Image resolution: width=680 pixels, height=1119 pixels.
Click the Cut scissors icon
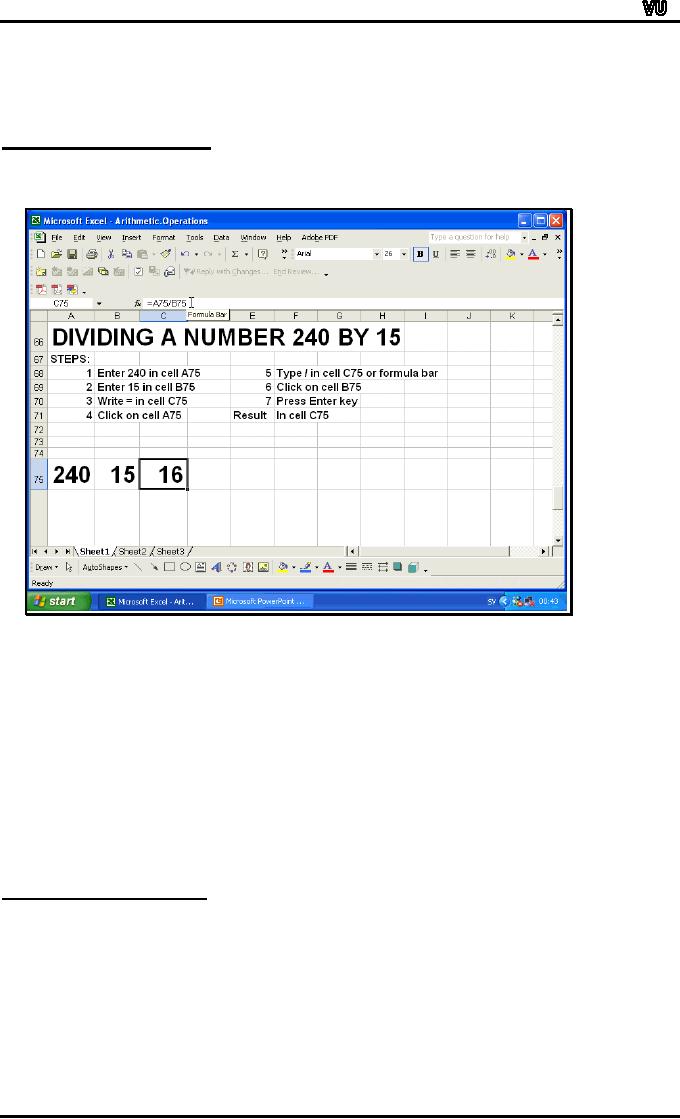(x=111, y=254)
